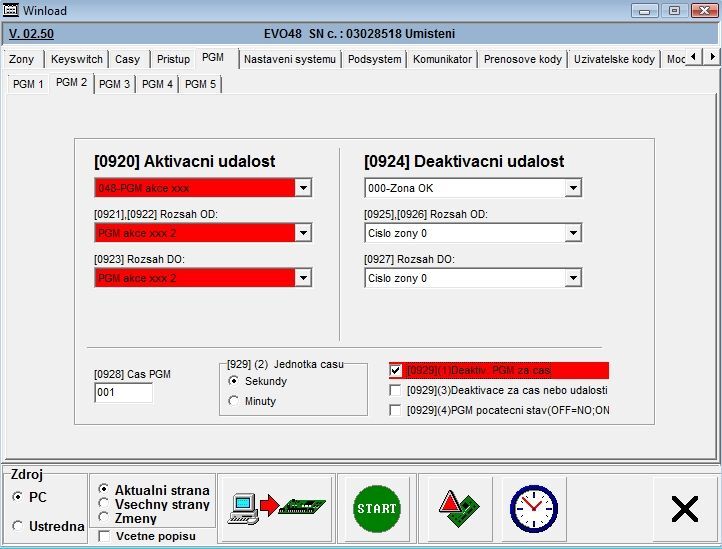
Task: Click the V. 02.50 version link
Action: [x=31, y=34]
